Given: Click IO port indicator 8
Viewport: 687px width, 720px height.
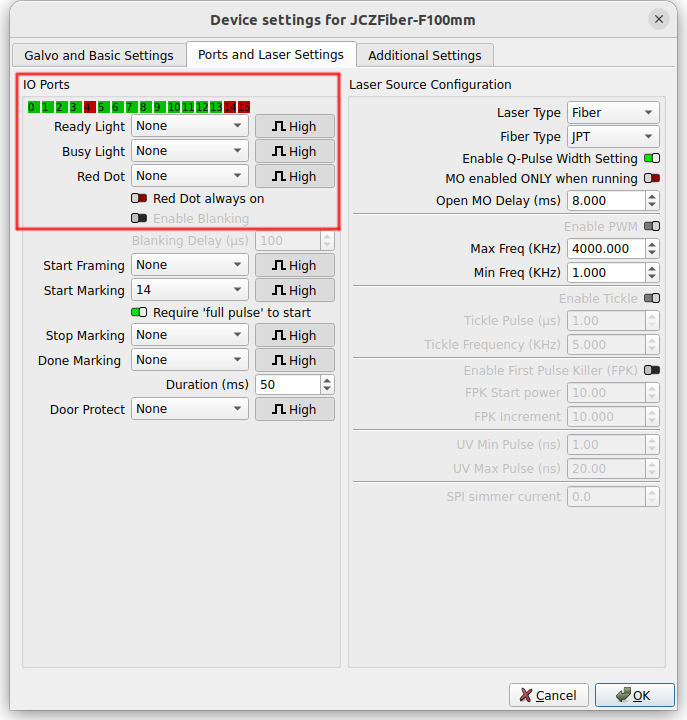Looking at the screenshot, I should [145, 107].
